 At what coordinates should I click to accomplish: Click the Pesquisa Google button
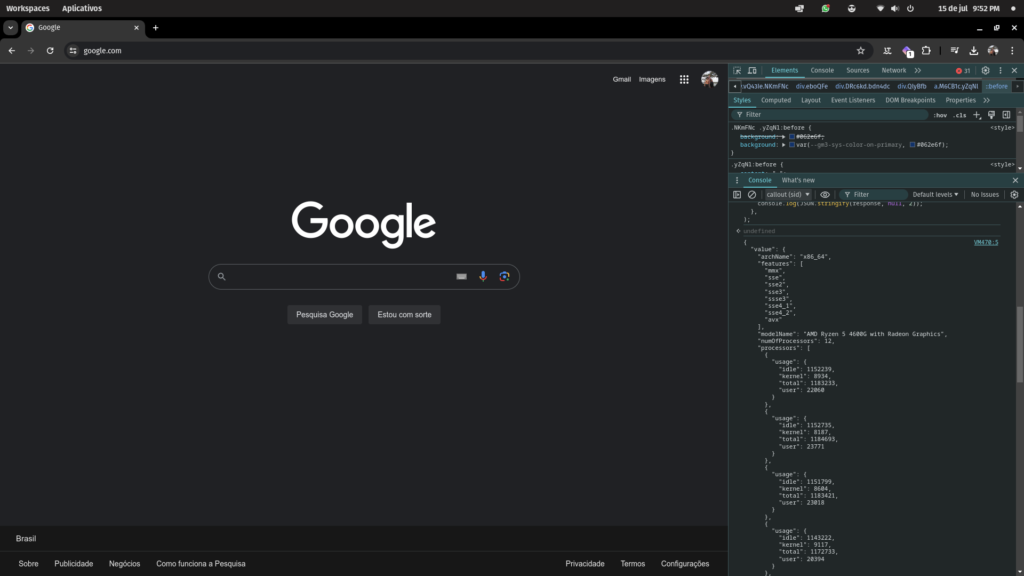click(324, 314)
